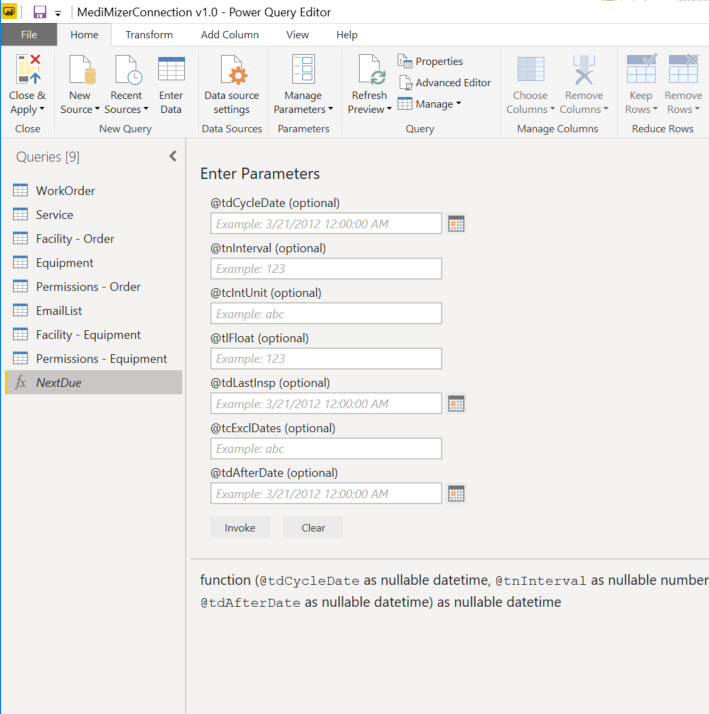
Task: Click the @tnInterval input field
Action: point(326,269)
